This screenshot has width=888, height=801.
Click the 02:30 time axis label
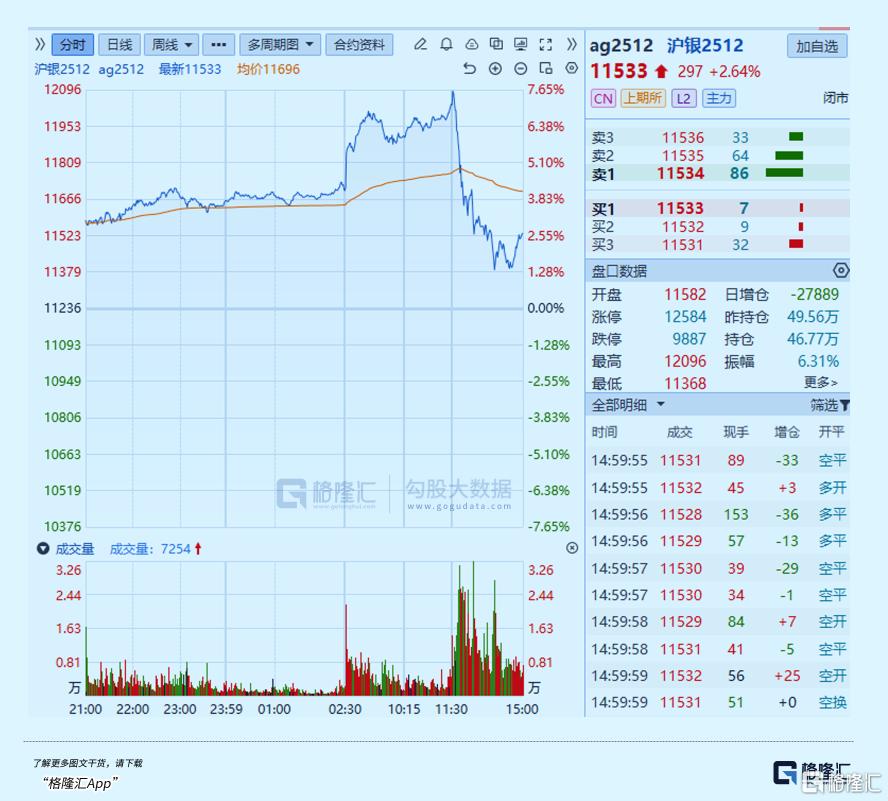(345, 709)
